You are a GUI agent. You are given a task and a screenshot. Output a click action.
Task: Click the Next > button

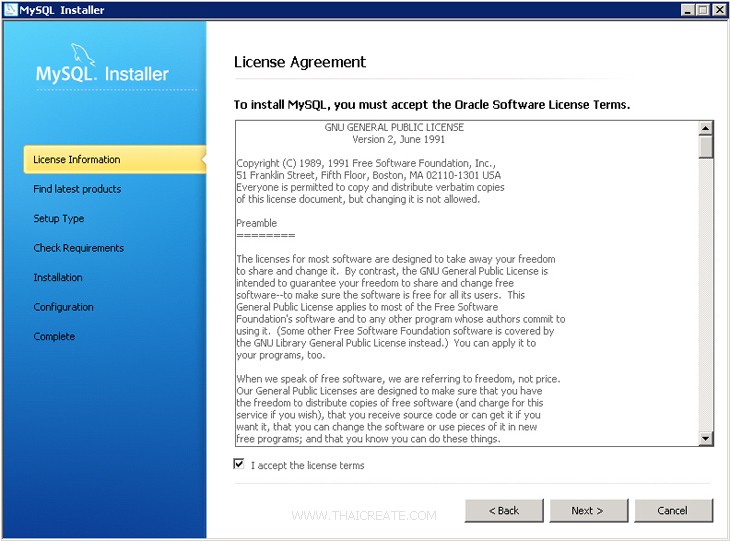pos(588,510)
